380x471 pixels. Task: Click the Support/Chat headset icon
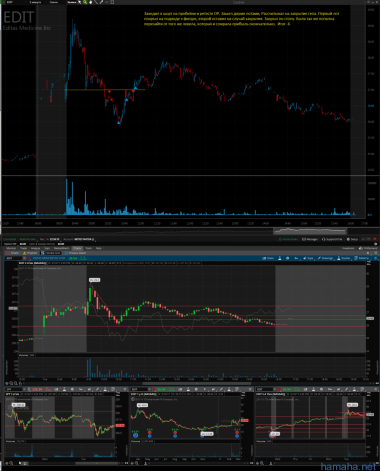[x=324, y=239]
